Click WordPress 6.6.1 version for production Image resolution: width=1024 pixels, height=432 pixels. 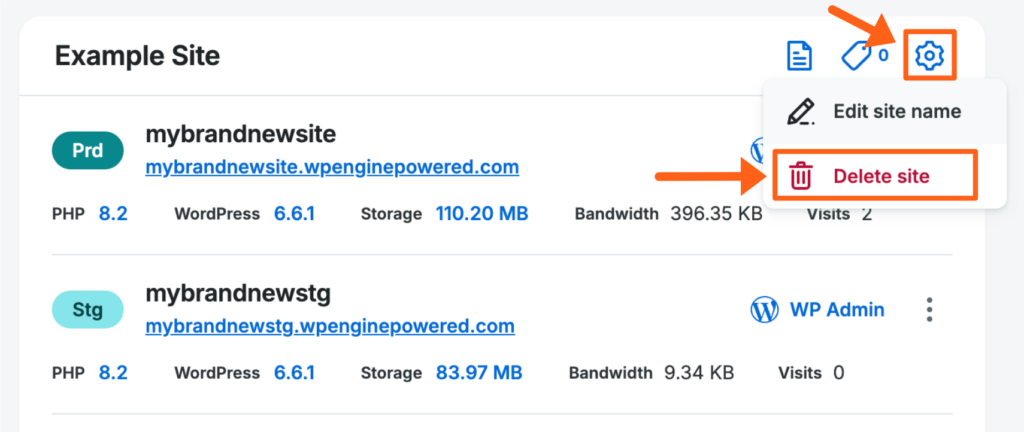pos(294,213)
